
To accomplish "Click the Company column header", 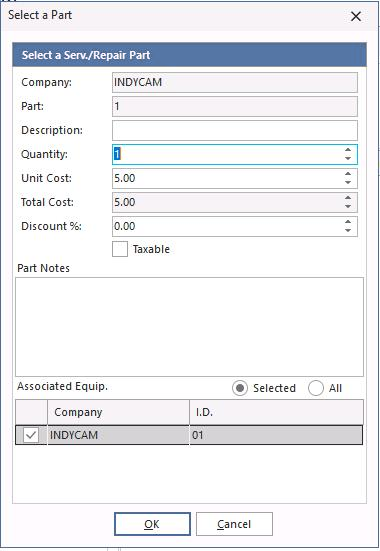I will (x=118, y=412).
